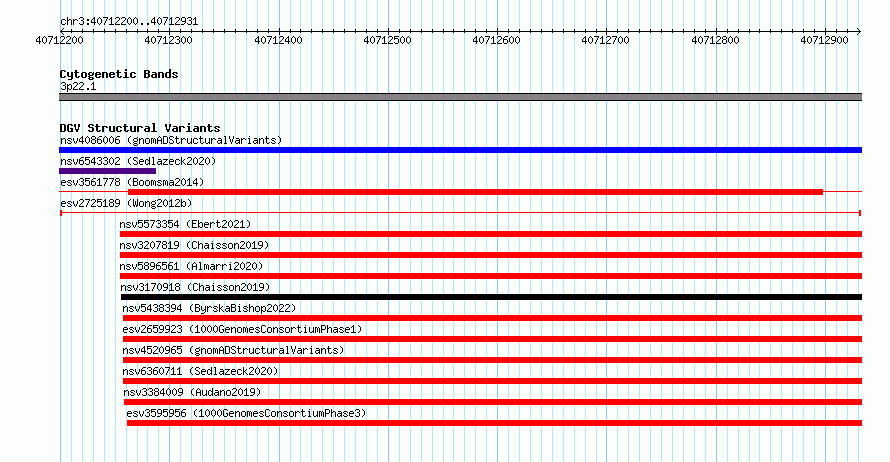Click the red bar under nsv5438394

tap(492, 318)
